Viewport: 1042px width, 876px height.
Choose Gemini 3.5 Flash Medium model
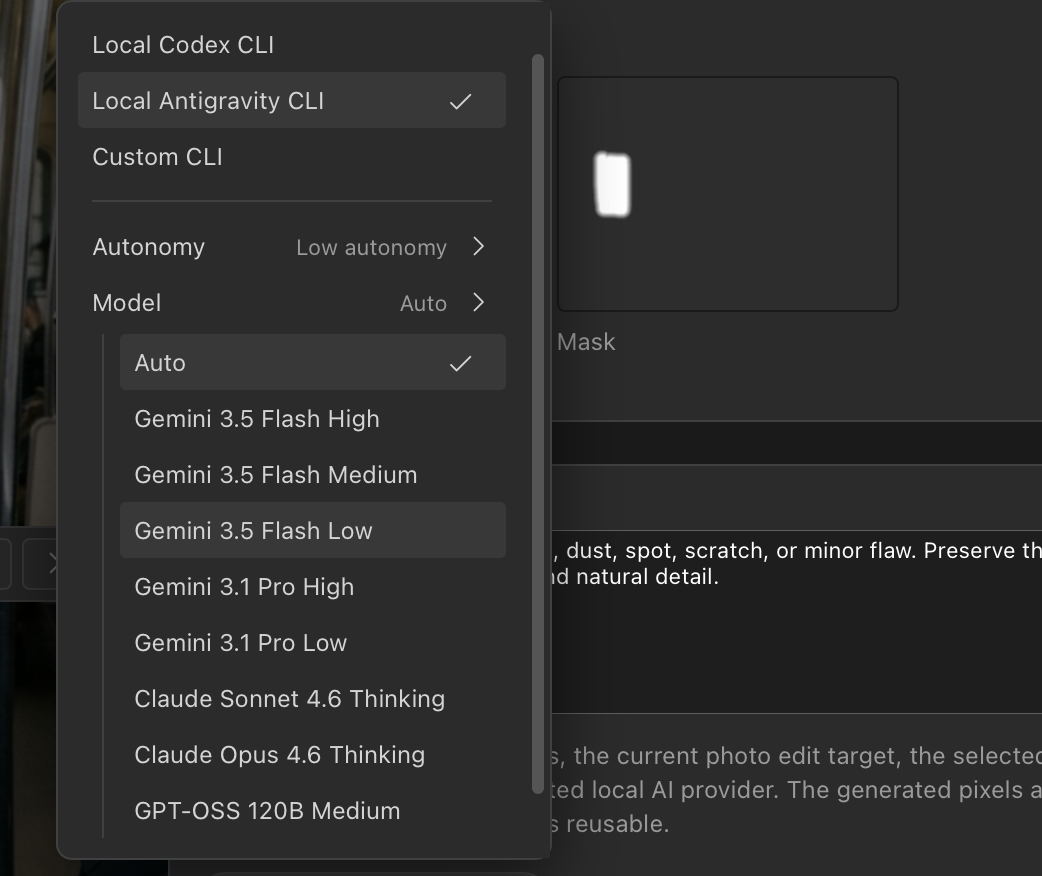point(312,475)
